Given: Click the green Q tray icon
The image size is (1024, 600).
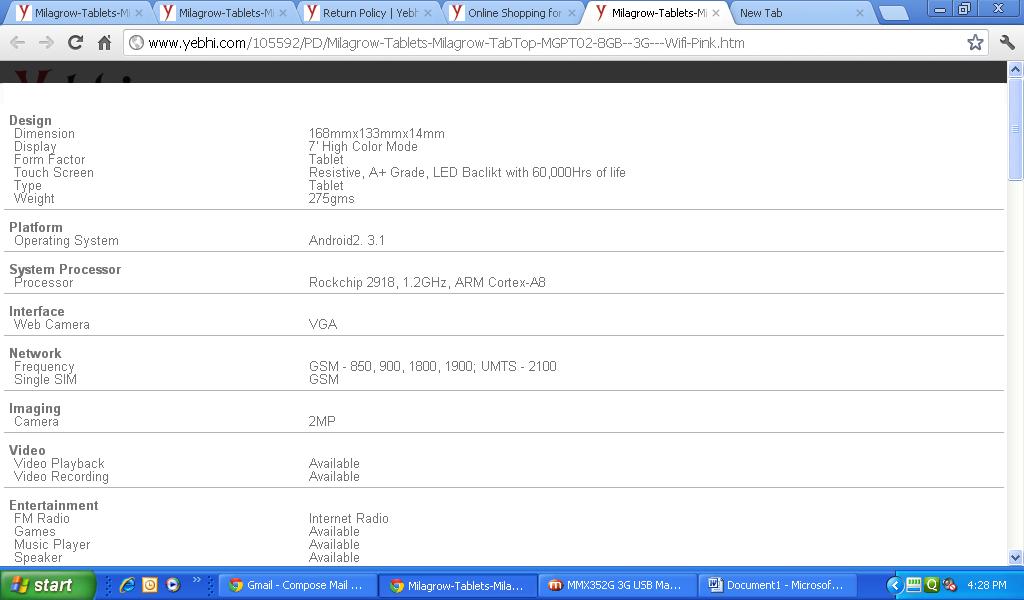Looking at the screenshot, I should [932, 585].
